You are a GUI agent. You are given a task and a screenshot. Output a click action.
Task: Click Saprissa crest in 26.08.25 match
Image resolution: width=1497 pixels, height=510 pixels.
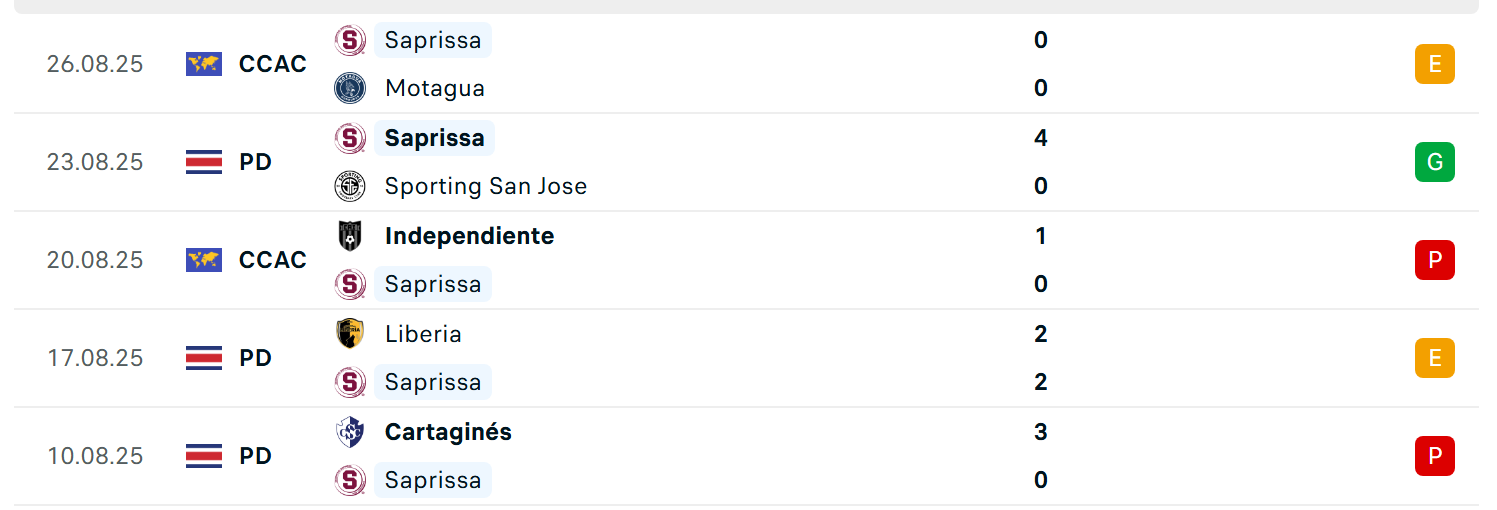[350, 40]
